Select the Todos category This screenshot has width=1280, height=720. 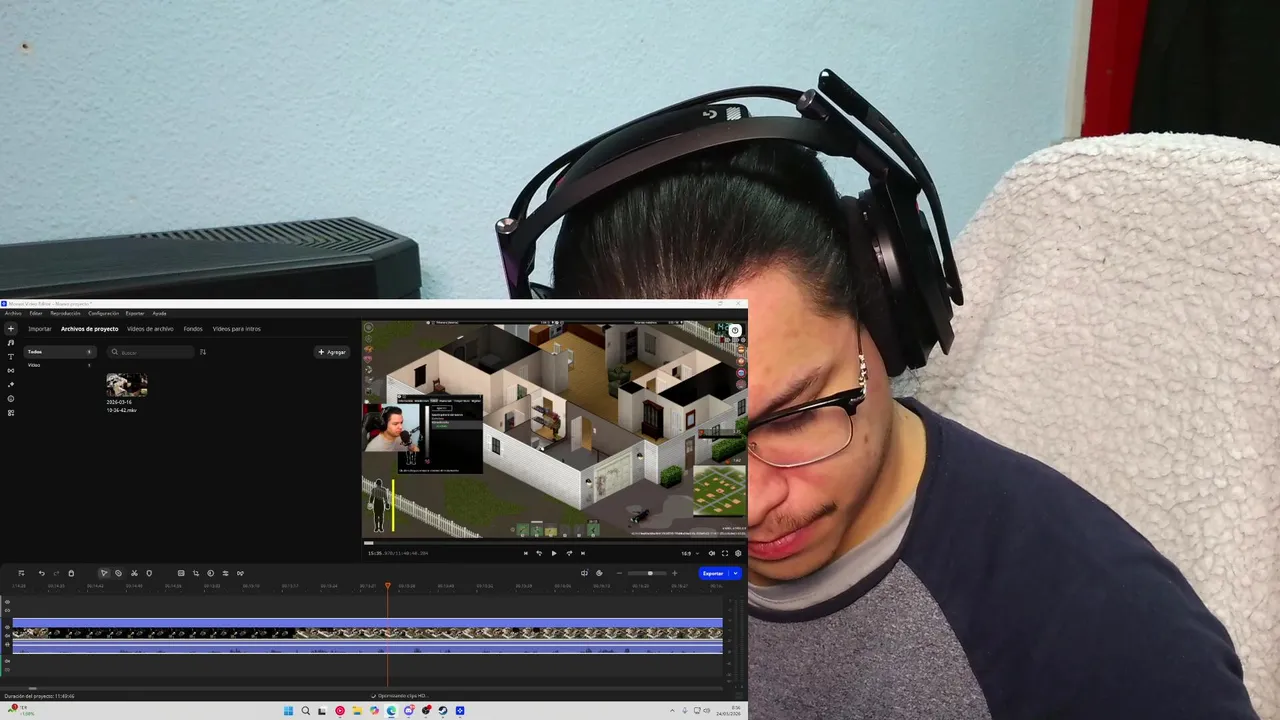(60, 352)
